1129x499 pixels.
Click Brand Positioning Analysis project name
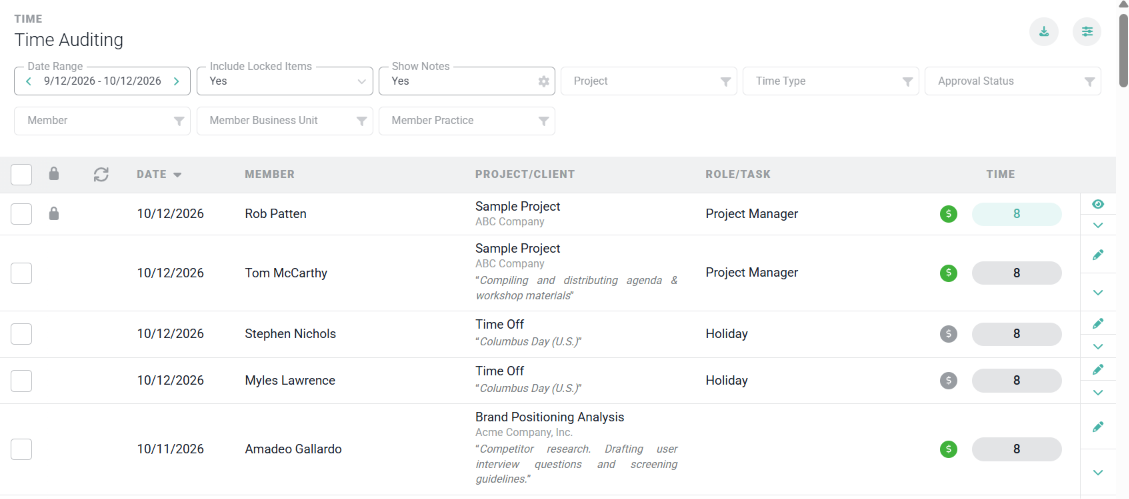(549, 417)
